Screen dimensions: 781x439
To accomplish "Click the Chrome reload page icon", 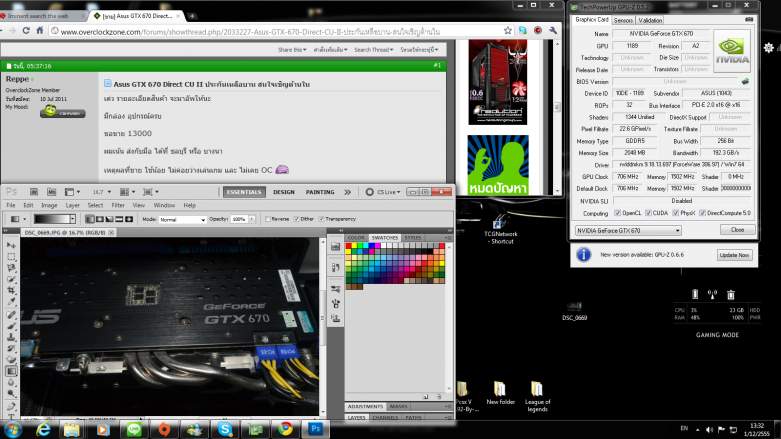I will point(26,31).
